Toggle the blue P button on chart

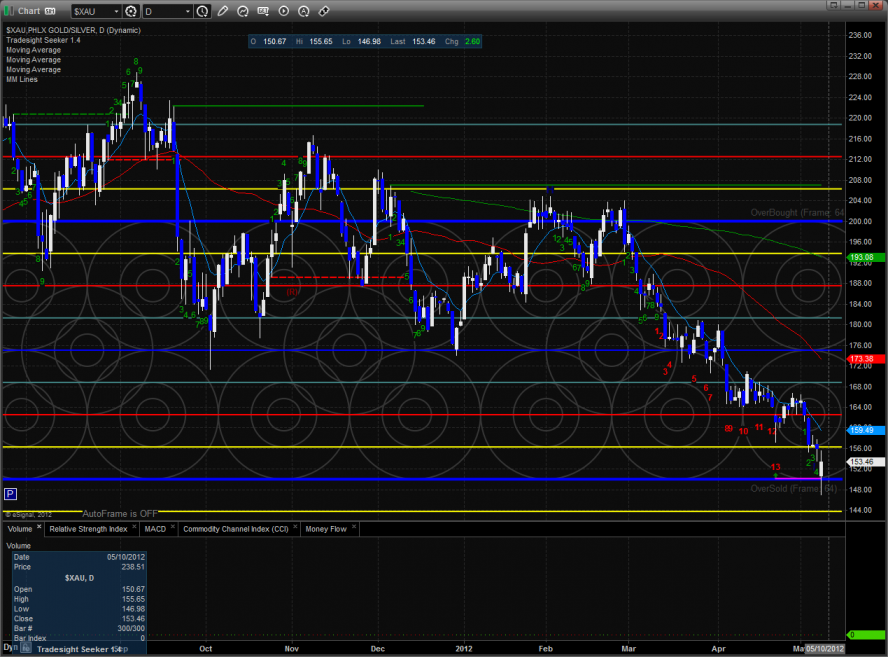click(10, 494)
